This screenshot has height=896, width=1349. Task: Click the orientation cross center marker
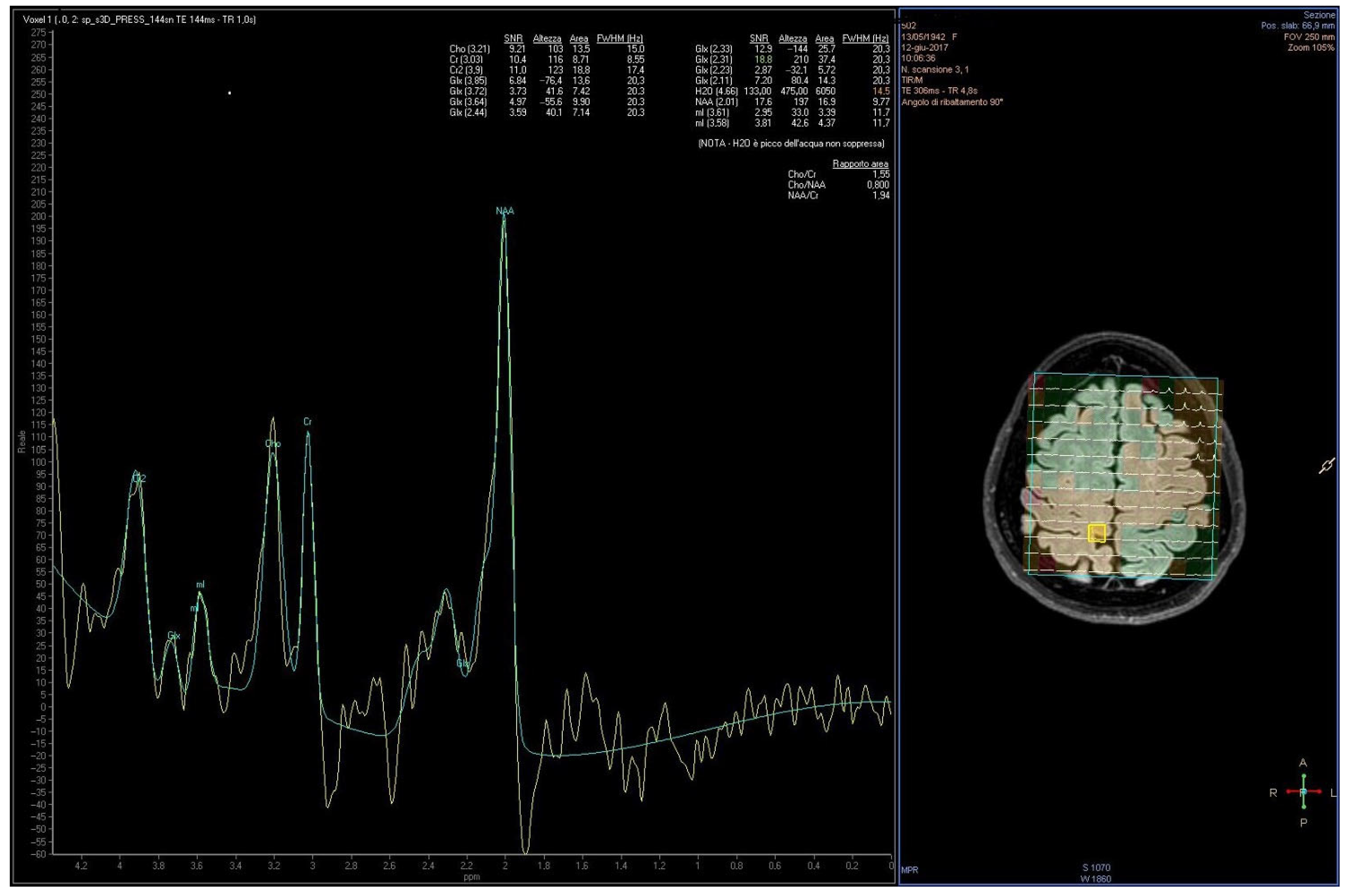click(x=1303, y=792)
